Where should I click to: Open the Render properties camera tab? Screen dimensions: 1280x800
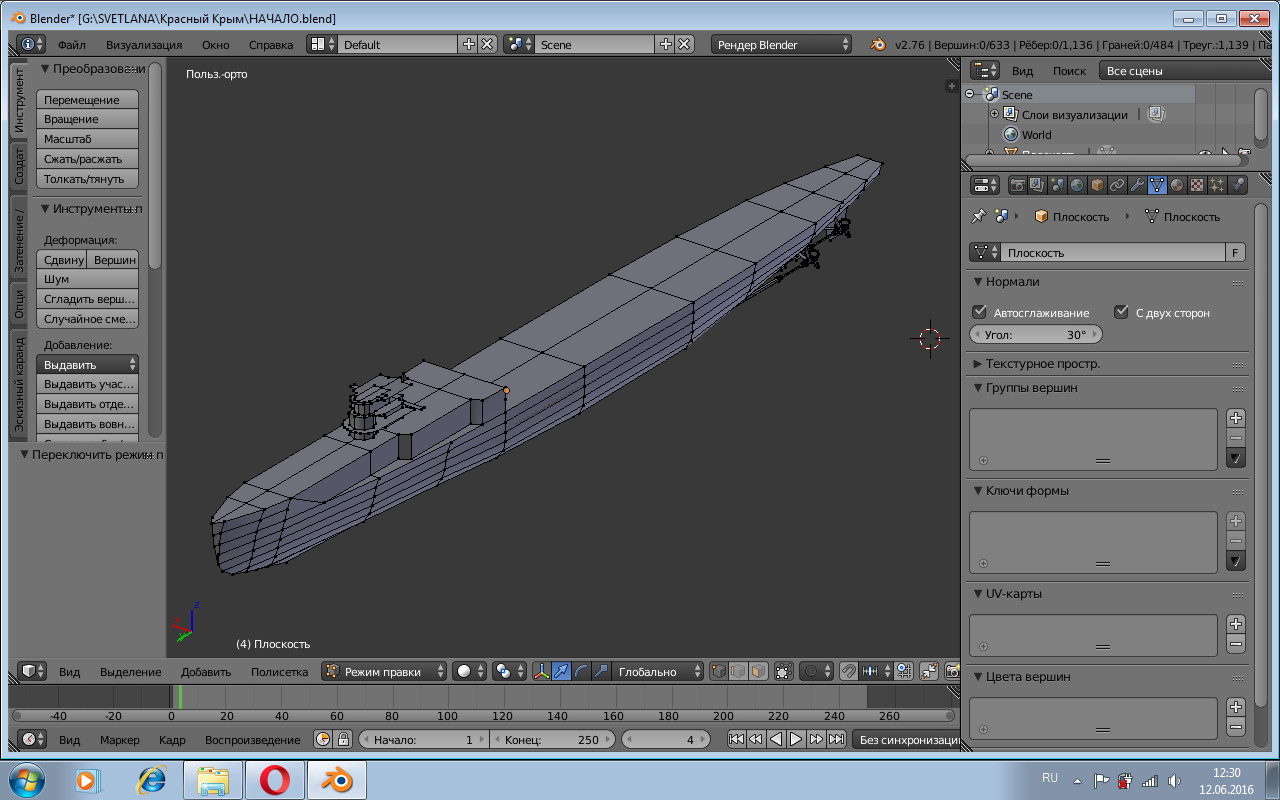1017,185
